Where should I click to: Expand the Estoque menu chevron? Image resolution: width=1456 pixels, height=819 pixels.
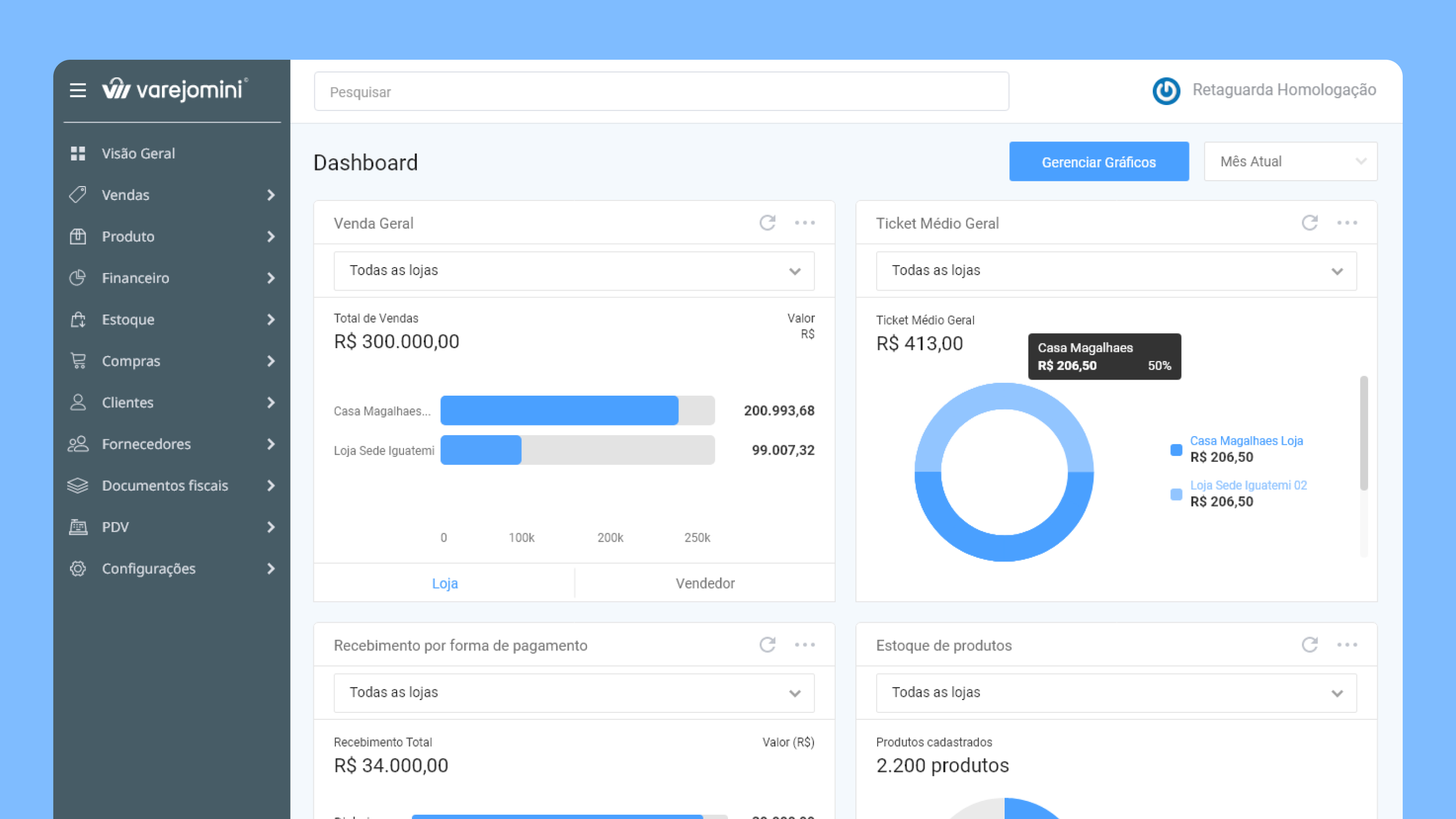(271, 319)
